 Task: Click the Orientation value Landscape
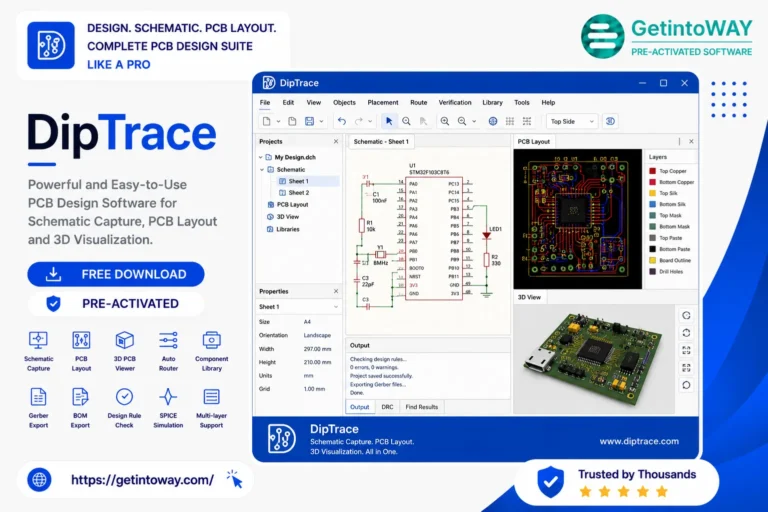click(317, 336)
